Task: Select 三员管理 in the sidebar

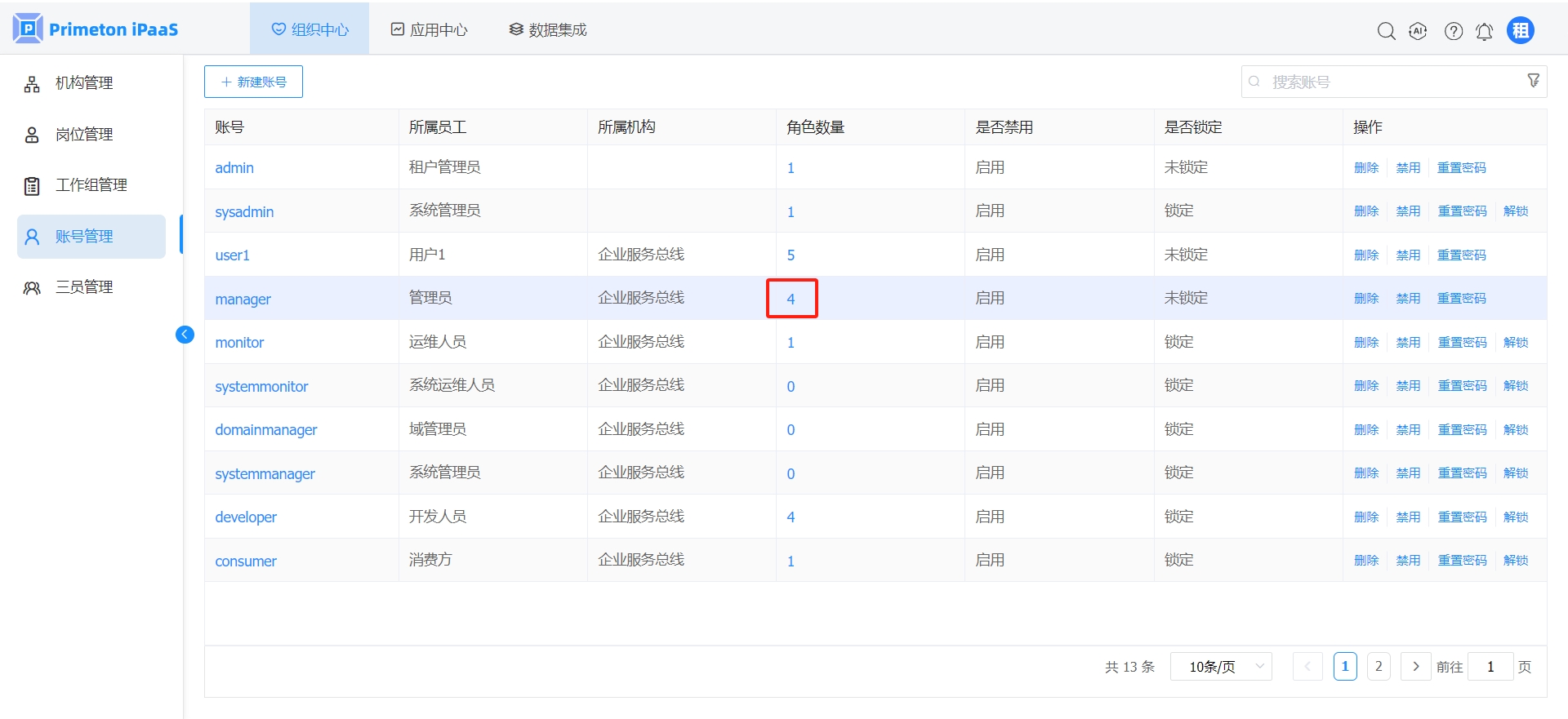Action: coord(84,287)
